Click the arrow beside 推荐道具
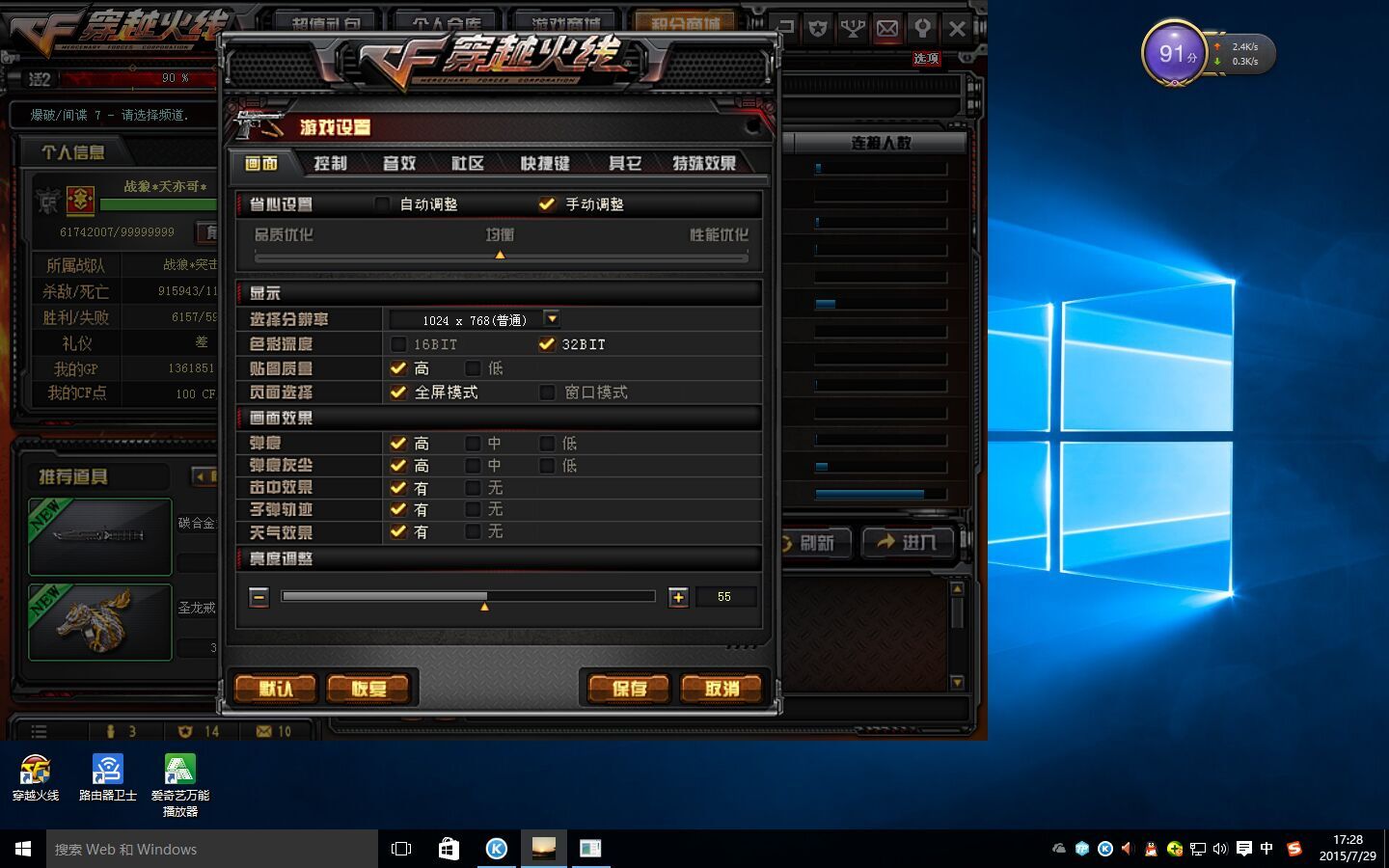 pos(203,476)
